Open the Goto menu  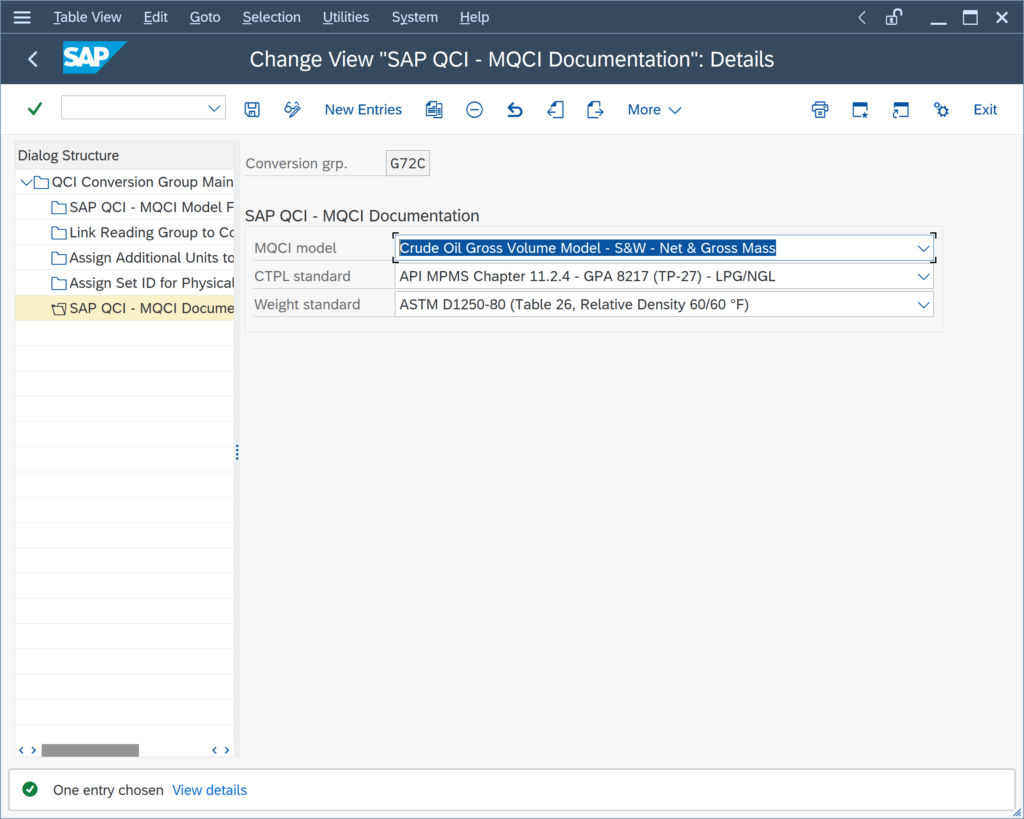pyautogui.click(x=205, y=18)
